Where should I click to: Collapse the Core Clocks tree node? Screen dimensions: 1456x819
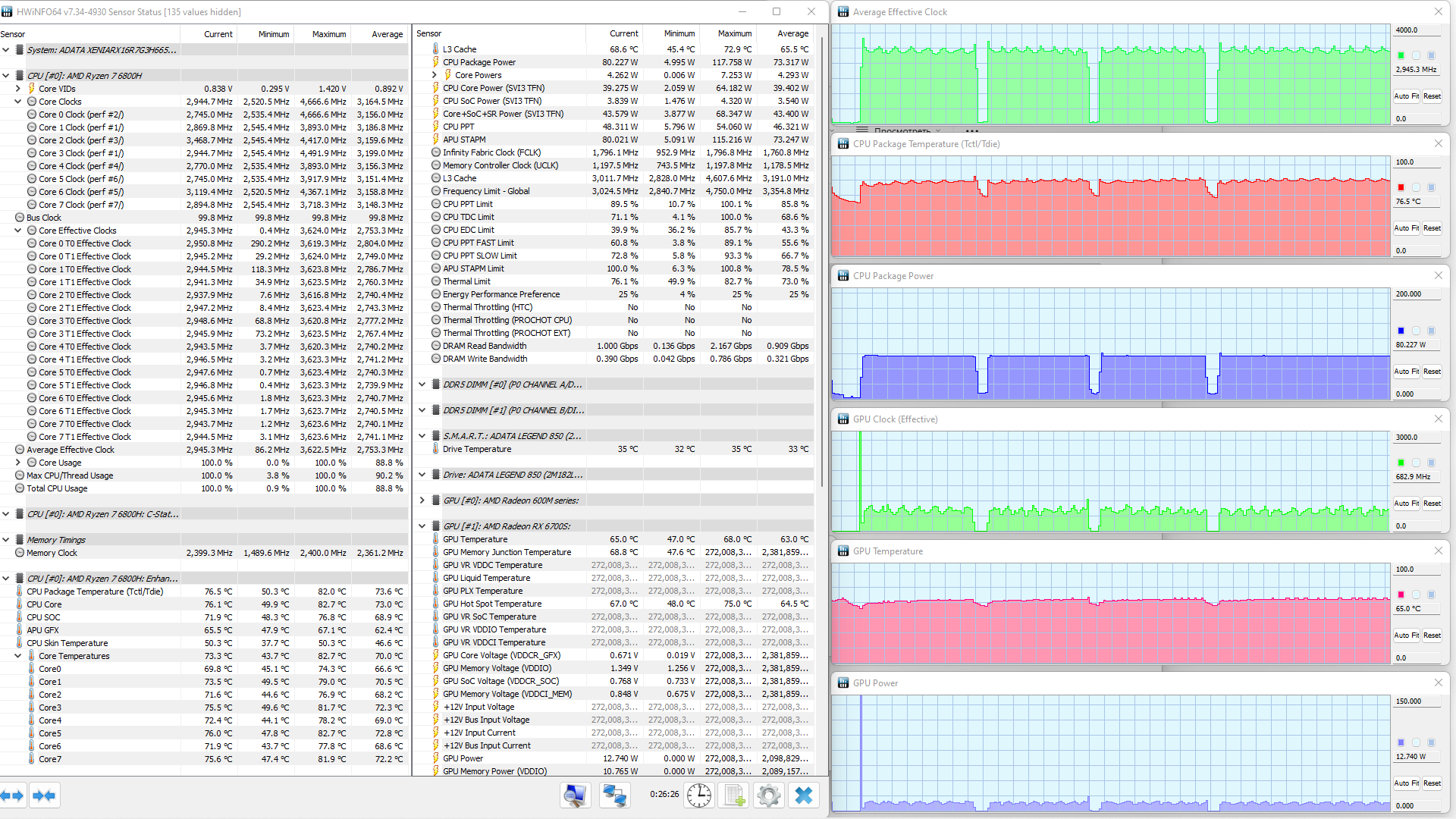pyautogui.click(x=18, y=102)
